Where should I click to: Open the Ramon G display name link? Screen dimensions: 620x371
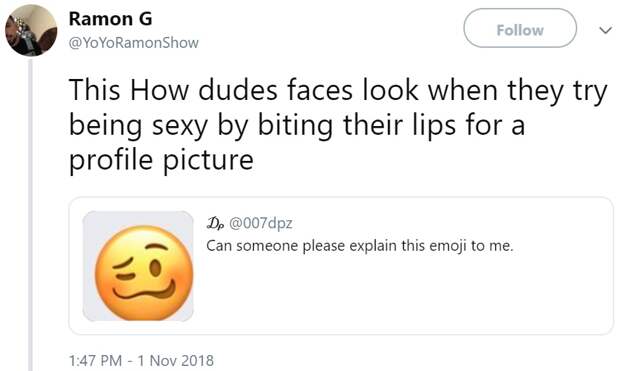point(110,19)
